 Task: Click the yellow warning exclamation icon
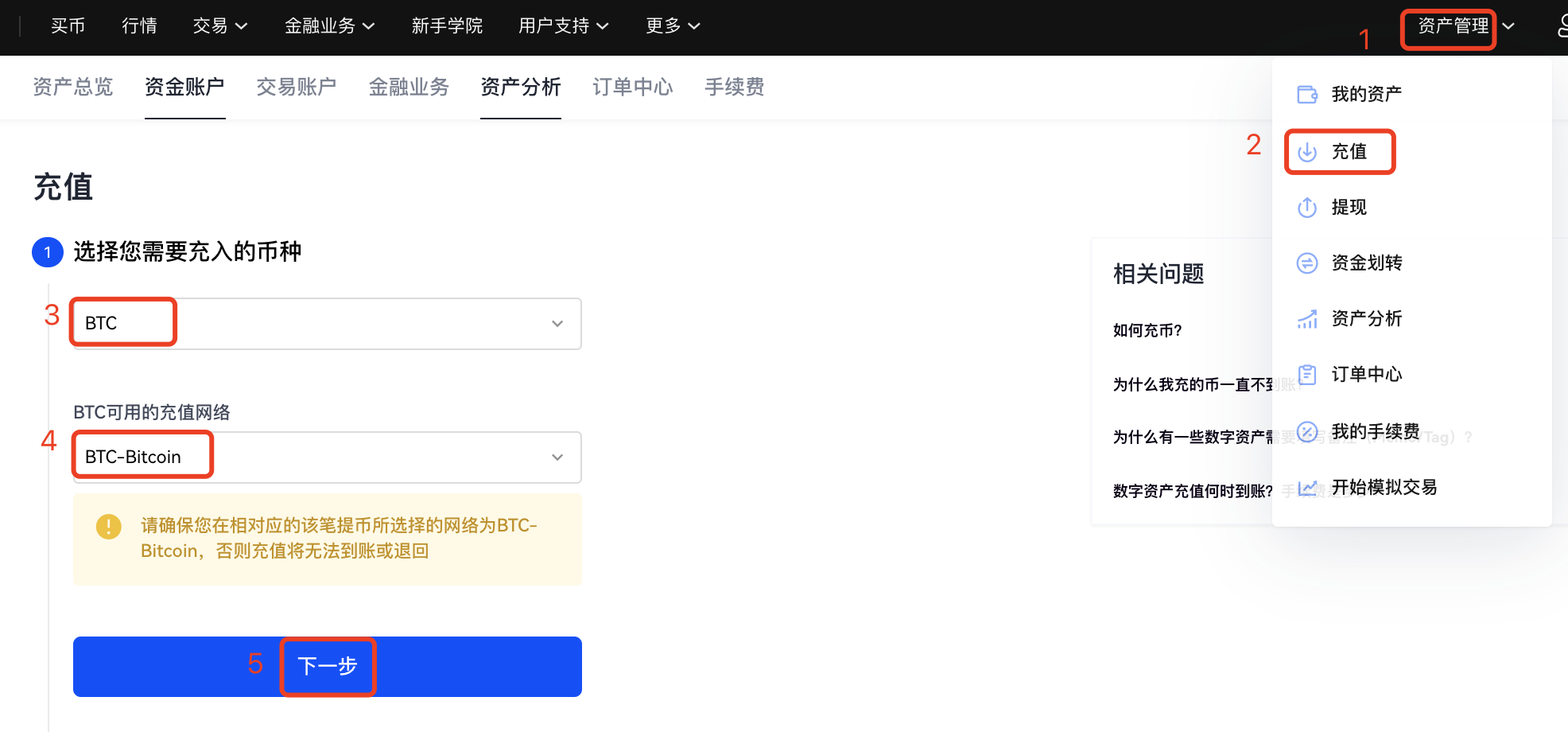pos(109,527)
